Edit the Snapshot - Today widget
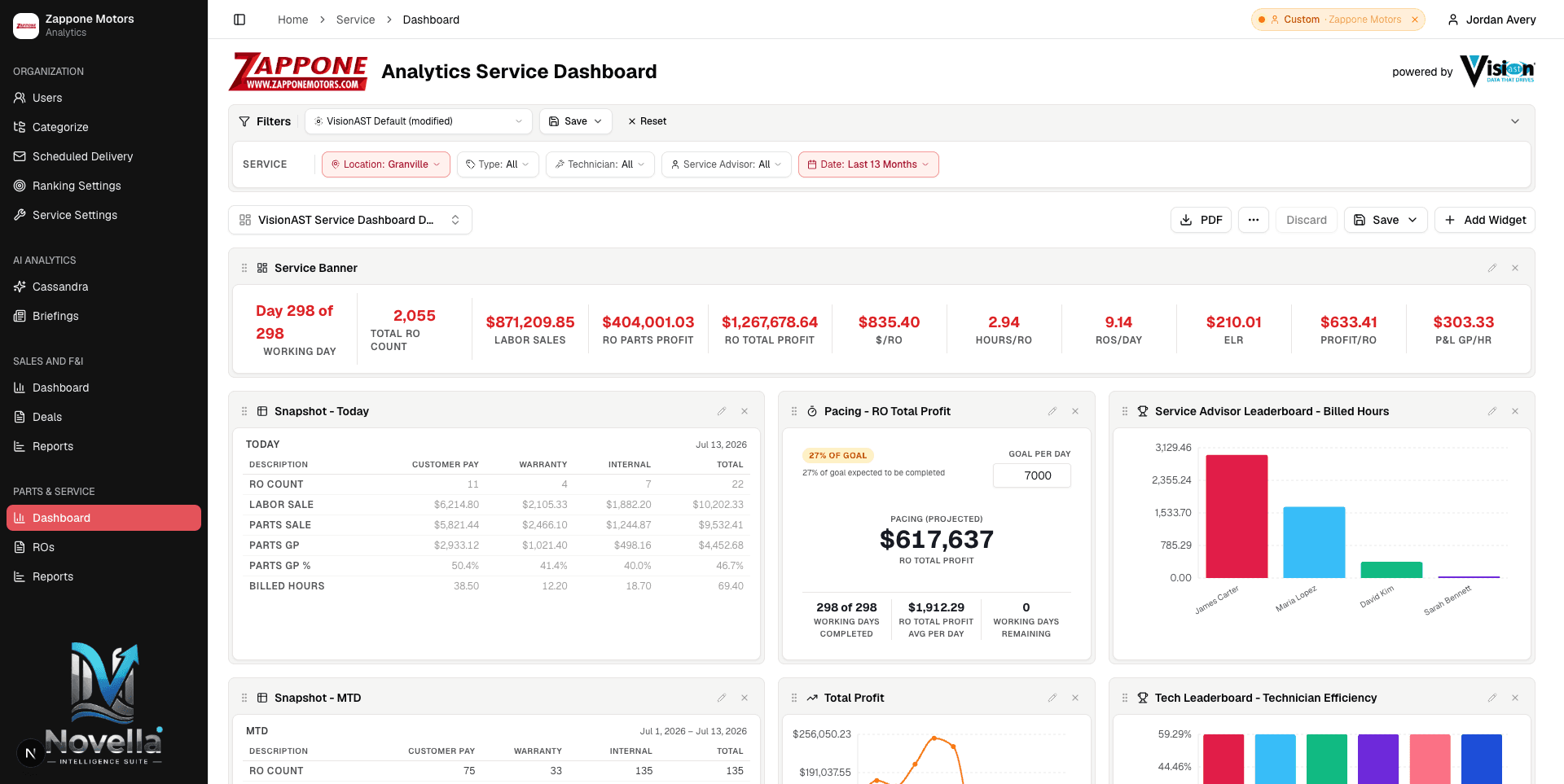1564x784 pixels. (x=722, y=411)
